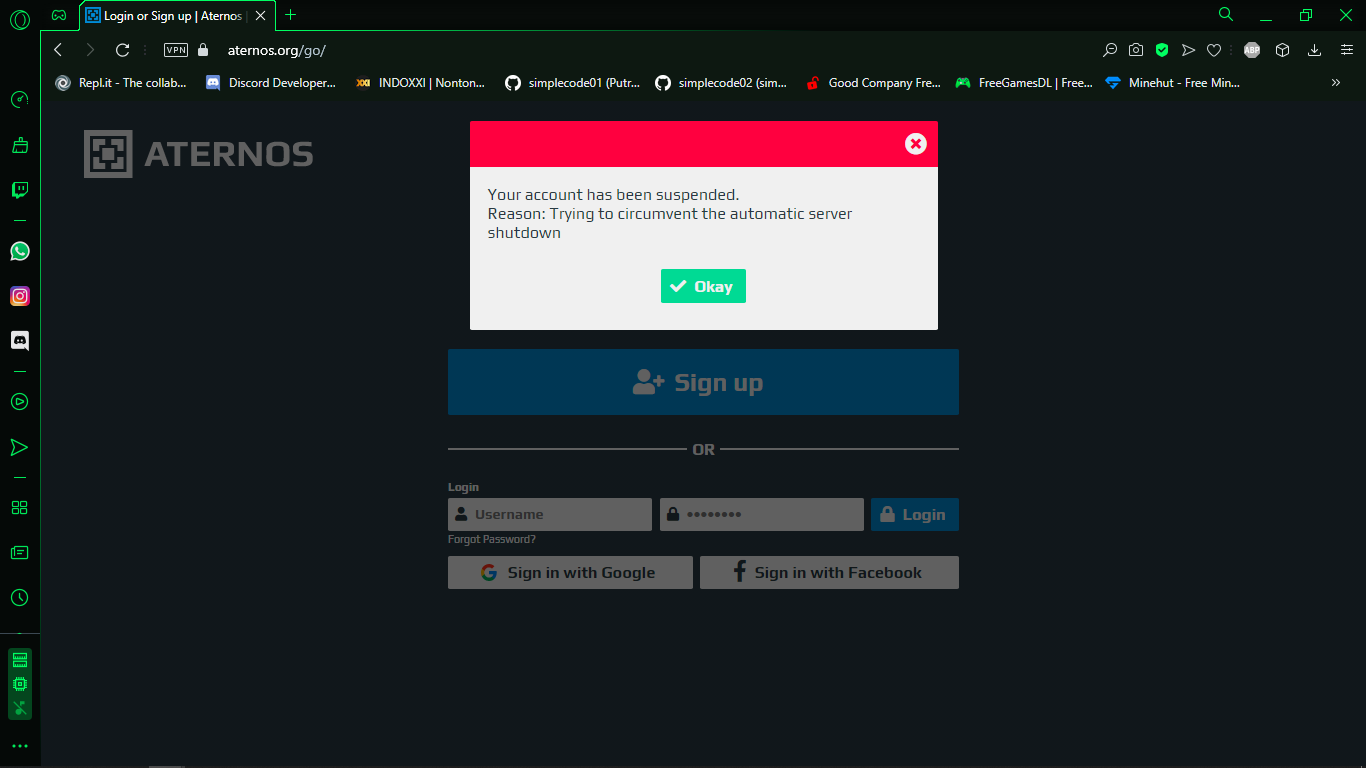Open GX Cleaner in the sidebar
The width and height of the screenshot is (1366, 768).
(20, 145)
